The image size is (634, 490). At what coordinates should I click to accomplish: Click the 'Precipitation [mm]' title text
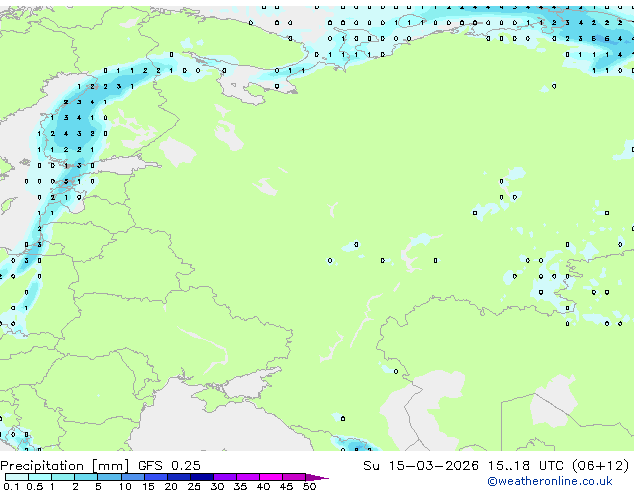65,466
